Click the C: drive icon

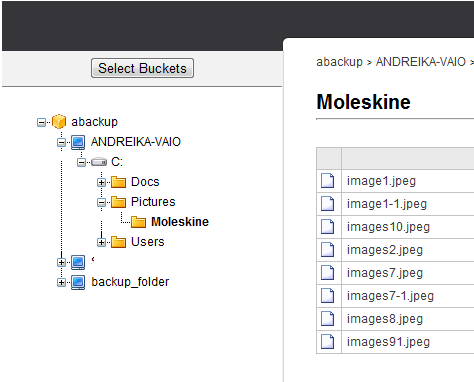click(99, 162)
